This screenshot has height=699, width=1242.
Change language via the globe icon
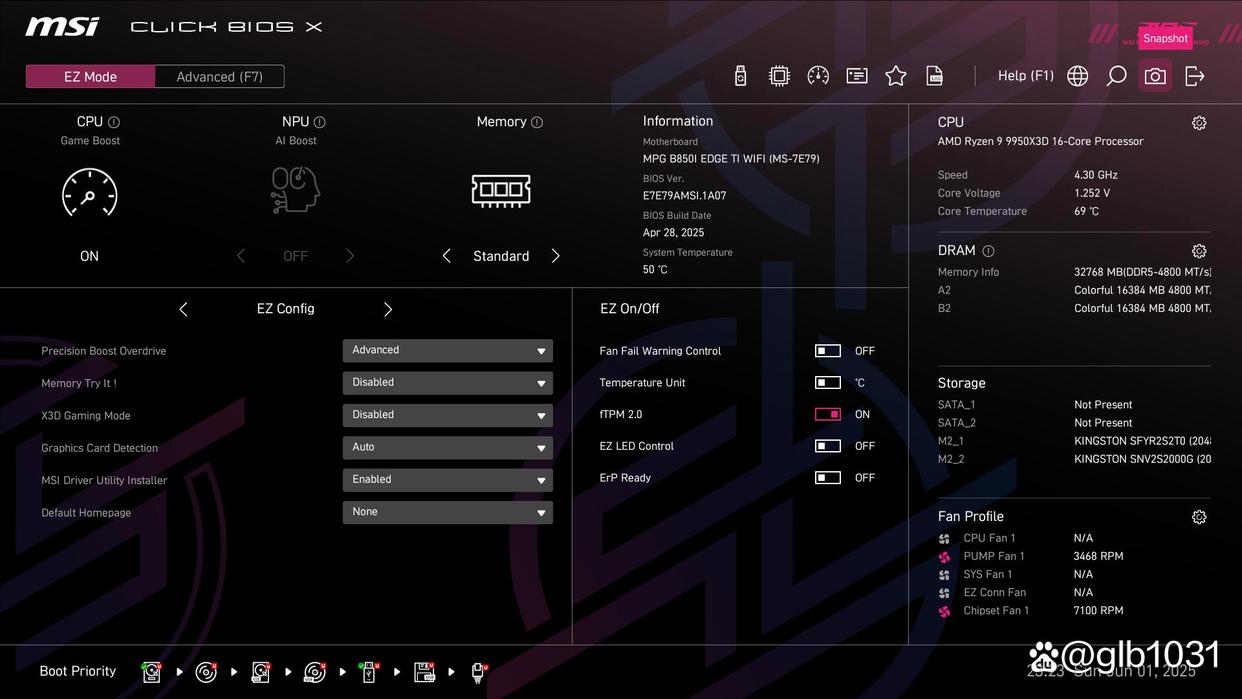pyautogui.click(x=1077, y=76)
